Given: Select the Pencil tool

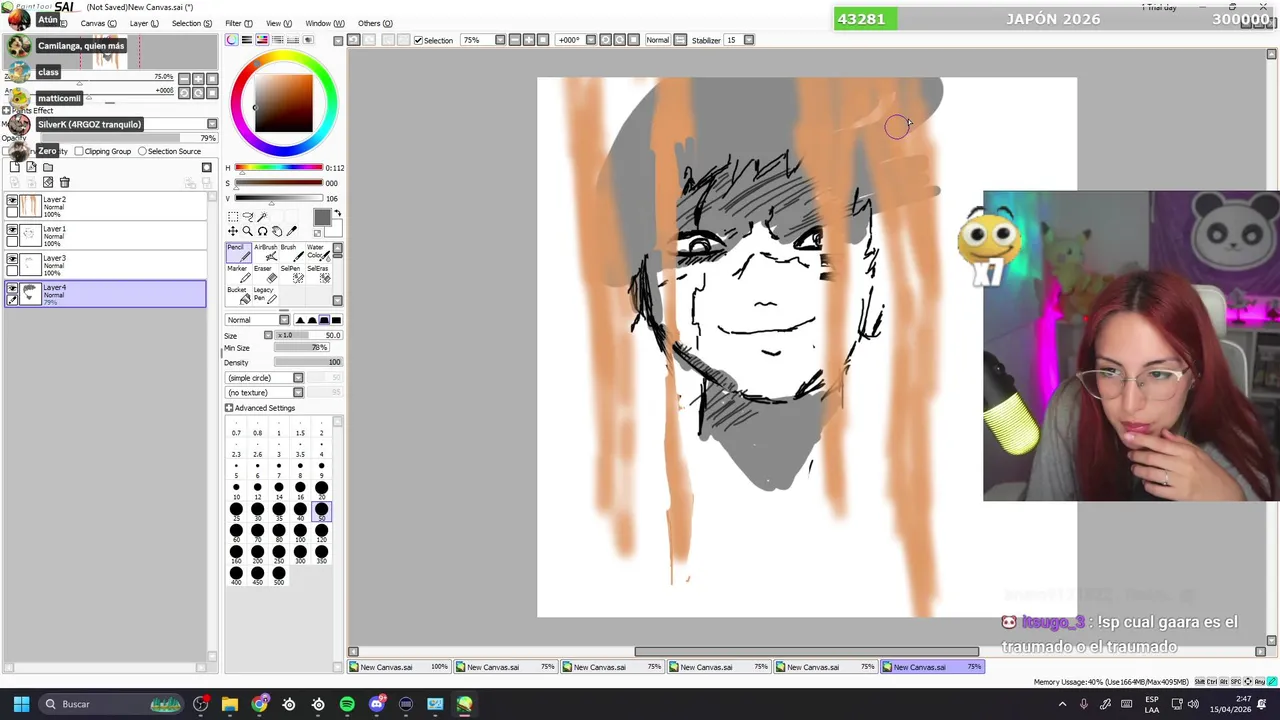Looking at the screenshot, I should pyautogui.click(x=237, y=253).
